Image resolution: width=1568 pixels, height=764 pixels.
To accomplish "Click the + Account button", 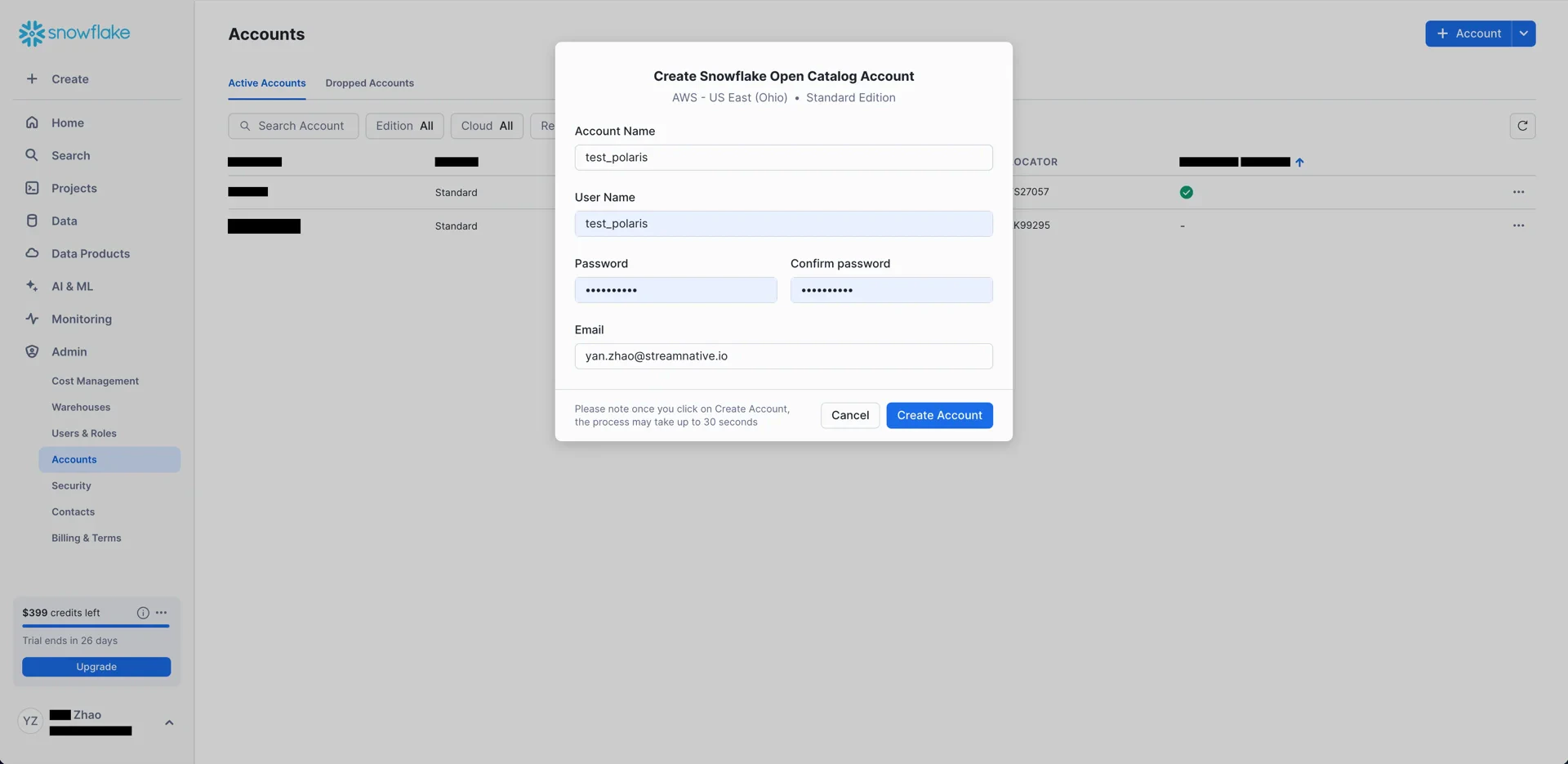I will (1468, 34).
